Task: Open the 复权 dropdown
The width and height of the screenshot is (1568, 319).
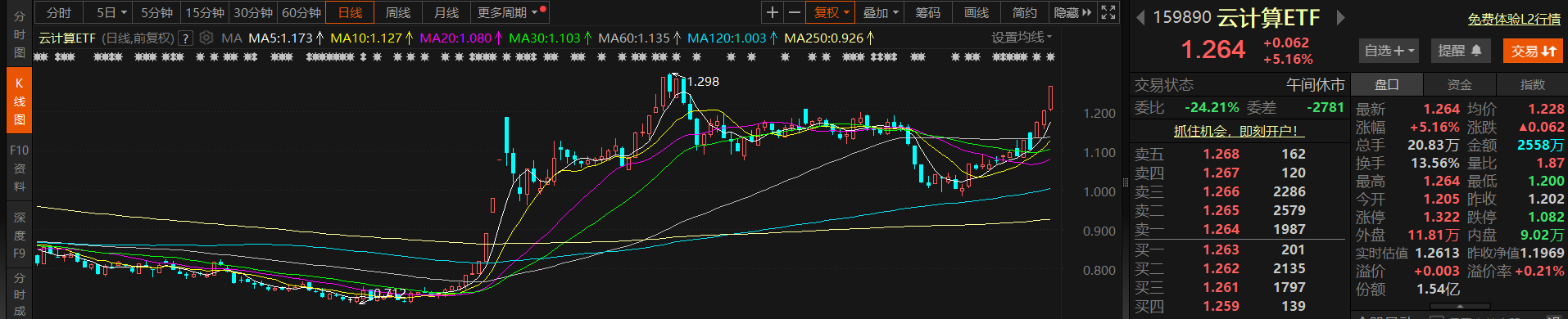Action: point(831,12)
